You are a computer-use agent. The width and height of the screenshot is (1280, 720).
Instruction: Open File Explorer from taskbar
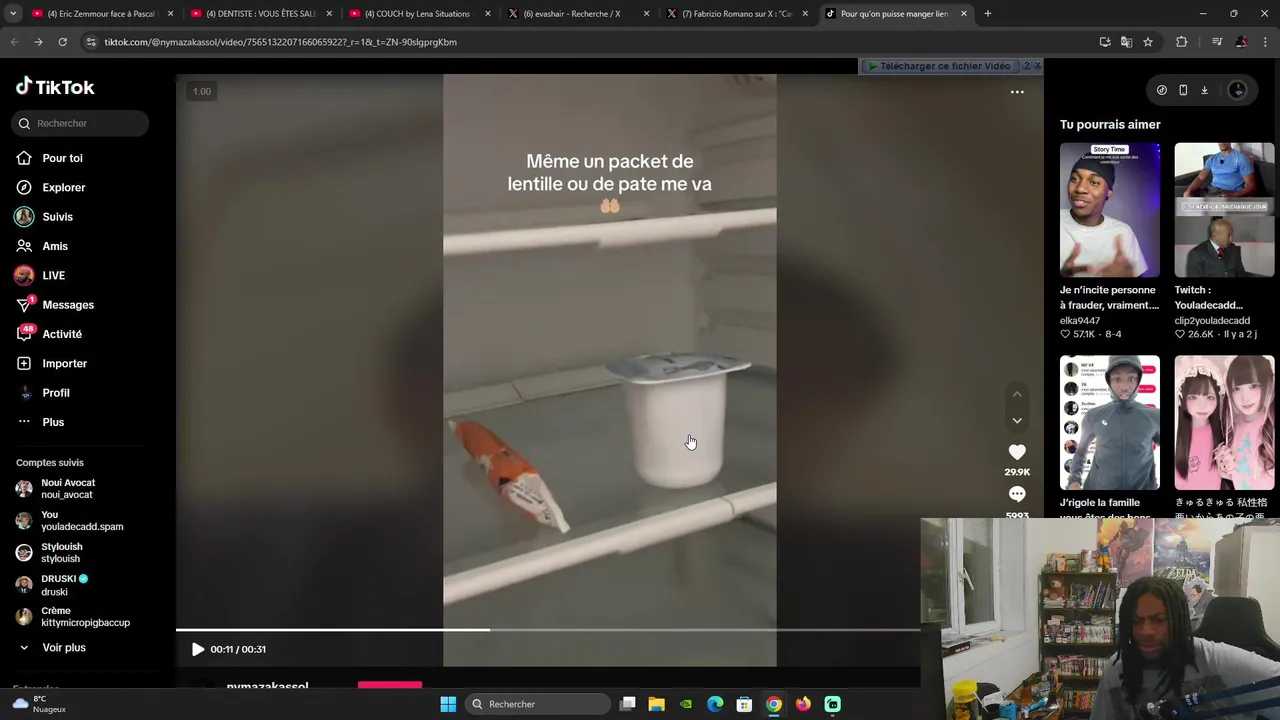tap(656, 704)
